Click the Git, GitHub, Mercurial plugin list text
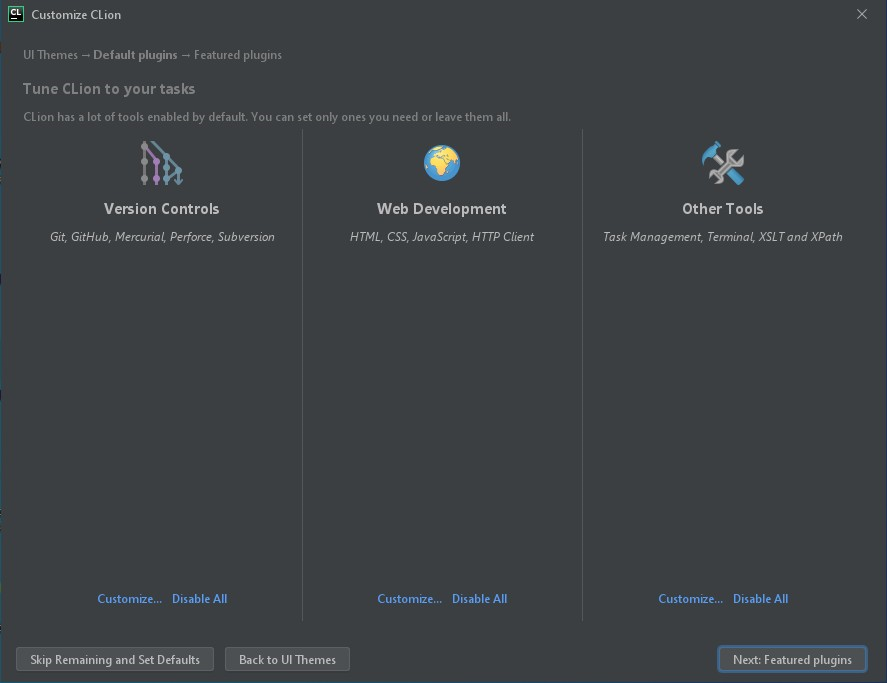Image resolution: width=887 pixels, height=683 pixels. [x=162, y=237]
